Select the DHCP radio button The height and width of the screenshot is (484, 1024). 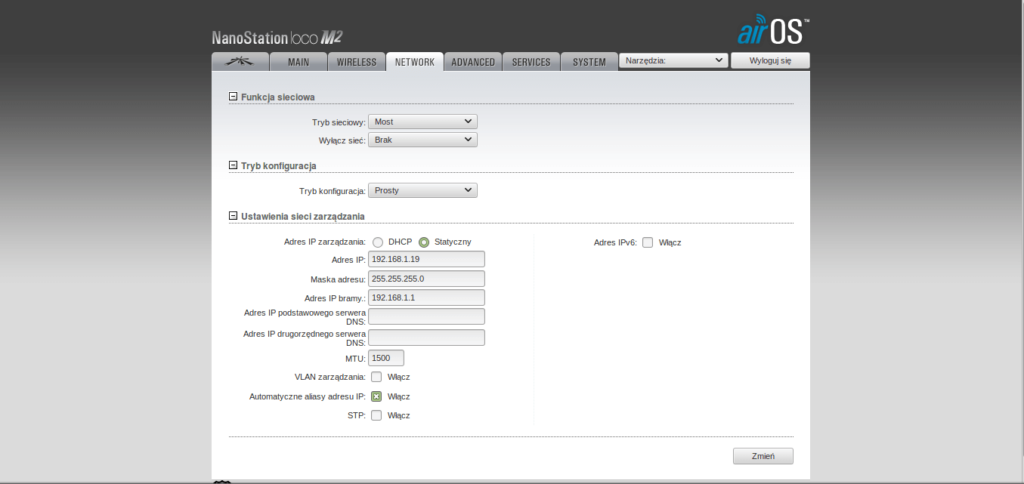(377, 242)
